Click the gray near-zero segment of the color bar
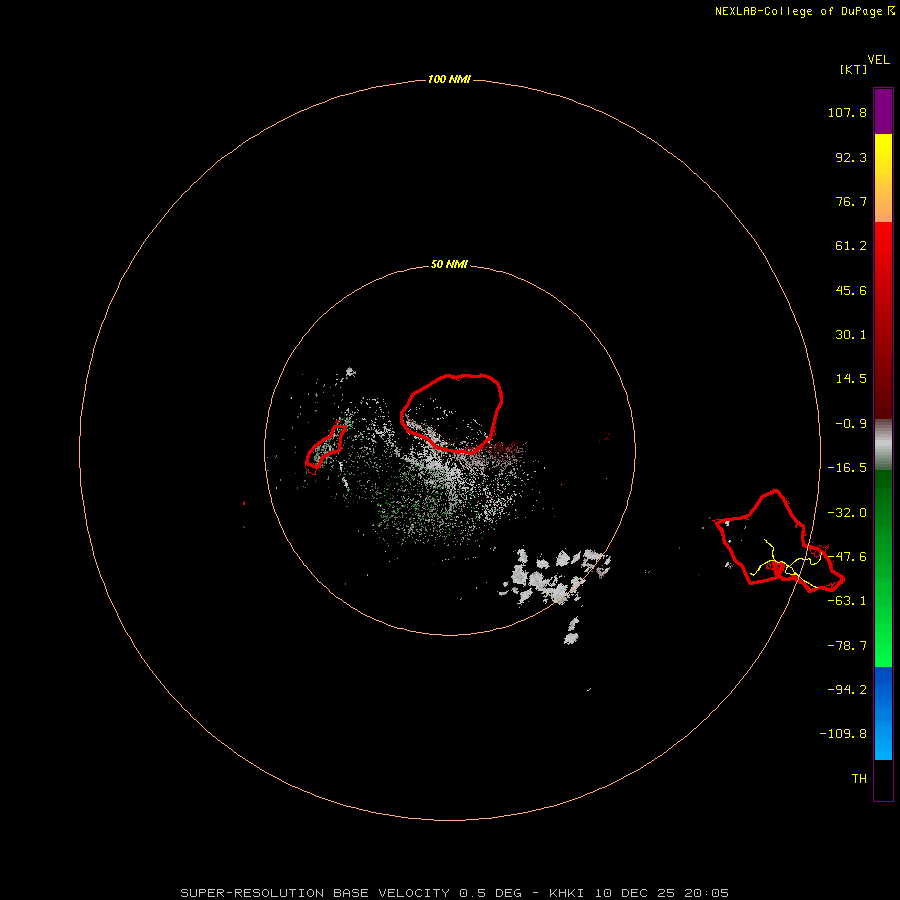The width and height of the screenshot is (900, 900). click(883, 445)
